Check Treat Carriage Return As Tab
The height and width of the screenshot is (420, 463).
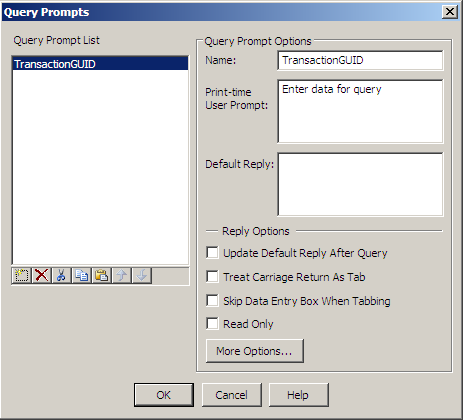(x=212, y=277)
